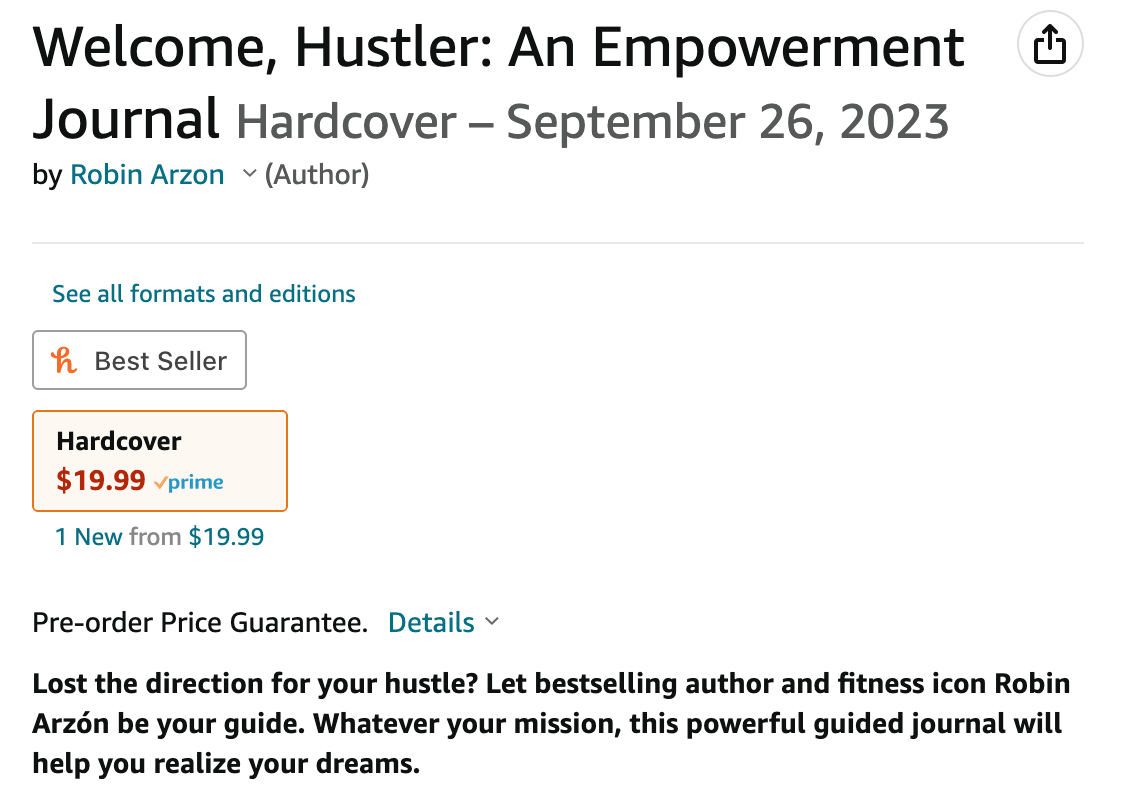Expand the chevron beside Robin Arzon
Viewport: 1126px width, 796px height.
(249, 173)
